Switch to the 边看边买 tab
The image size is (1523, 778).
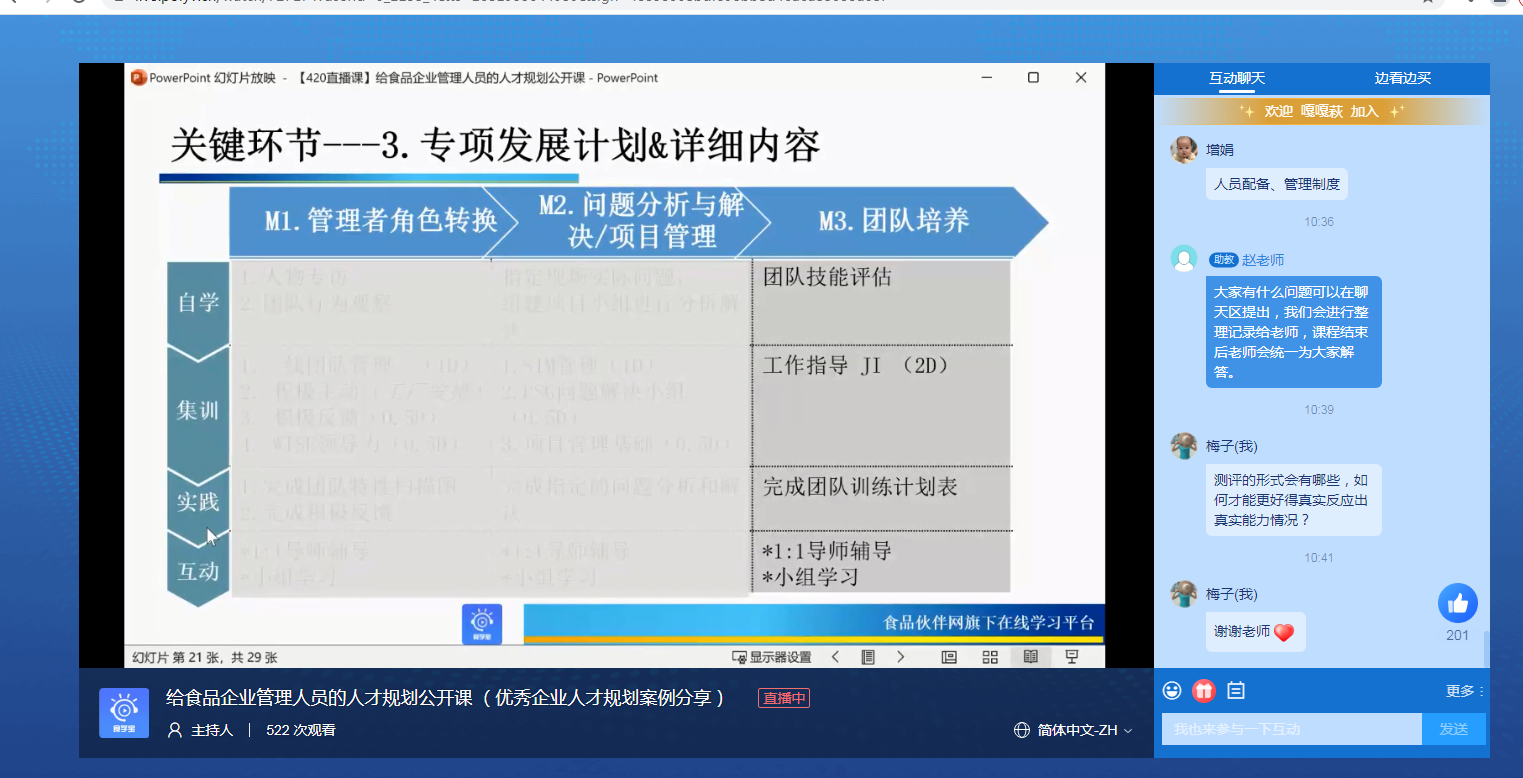tap(1402, 78)
